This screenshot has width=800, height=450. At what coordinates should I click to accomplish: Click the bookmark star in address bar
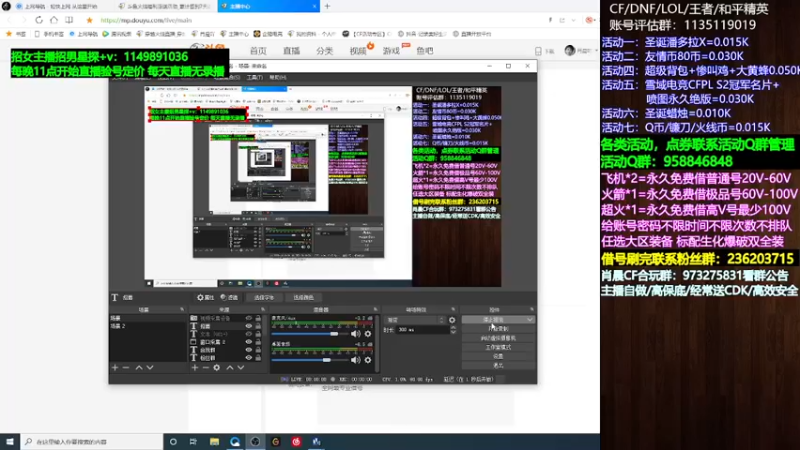pos(89,20)
